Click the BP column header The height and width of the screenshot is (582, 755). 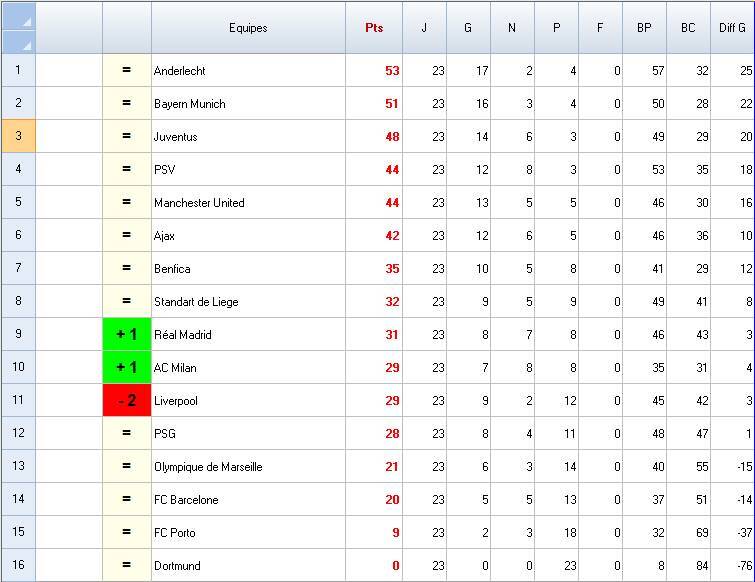click(644, 28)
